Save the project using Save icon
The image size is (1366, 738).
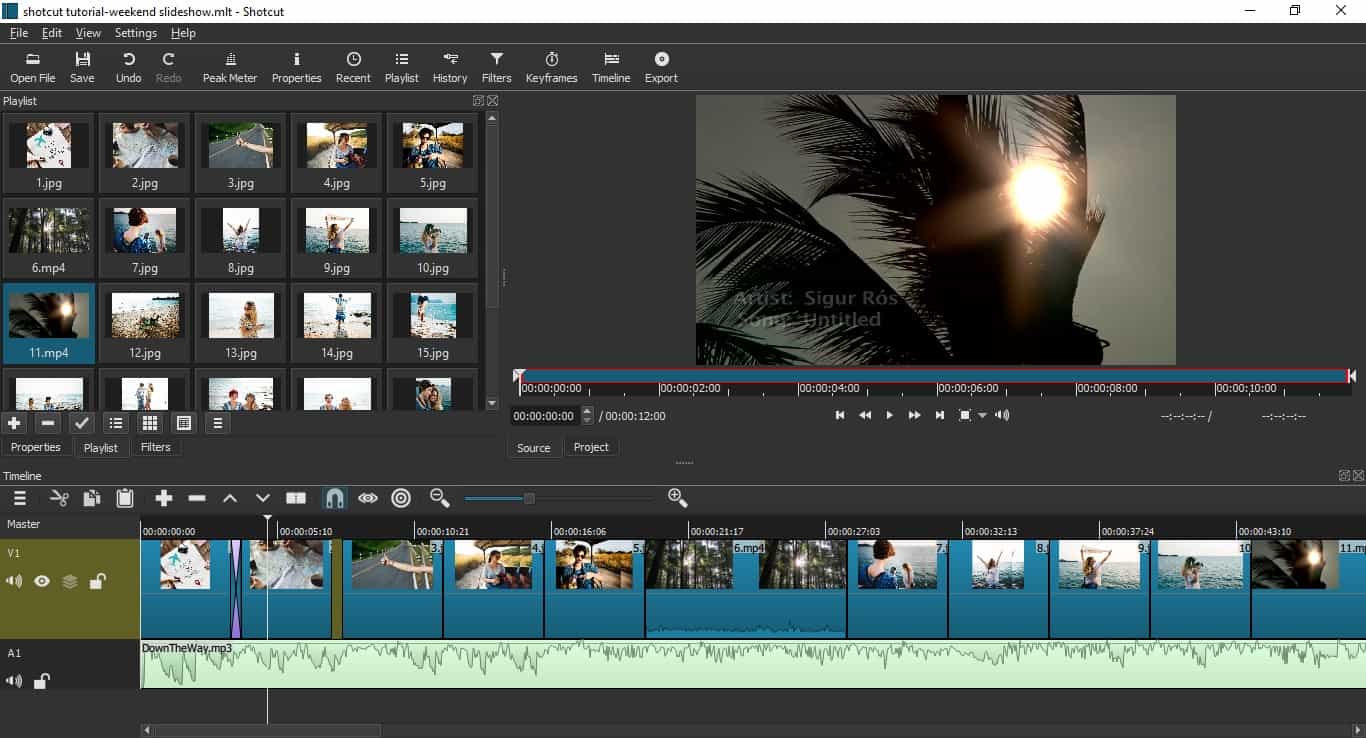pyautogui.click(x=82, y=68)
